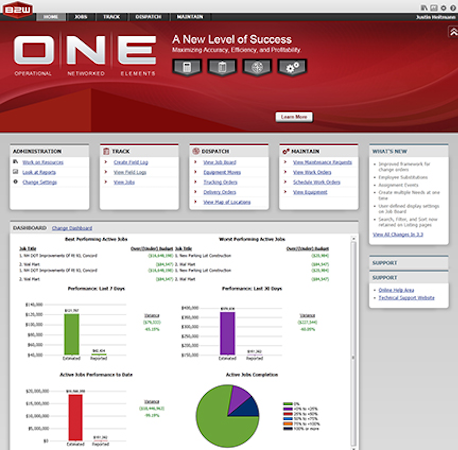Click the dashboard scrollbar up arrow
The width and height of the screenshot is (458, 450).
[353, 239]
